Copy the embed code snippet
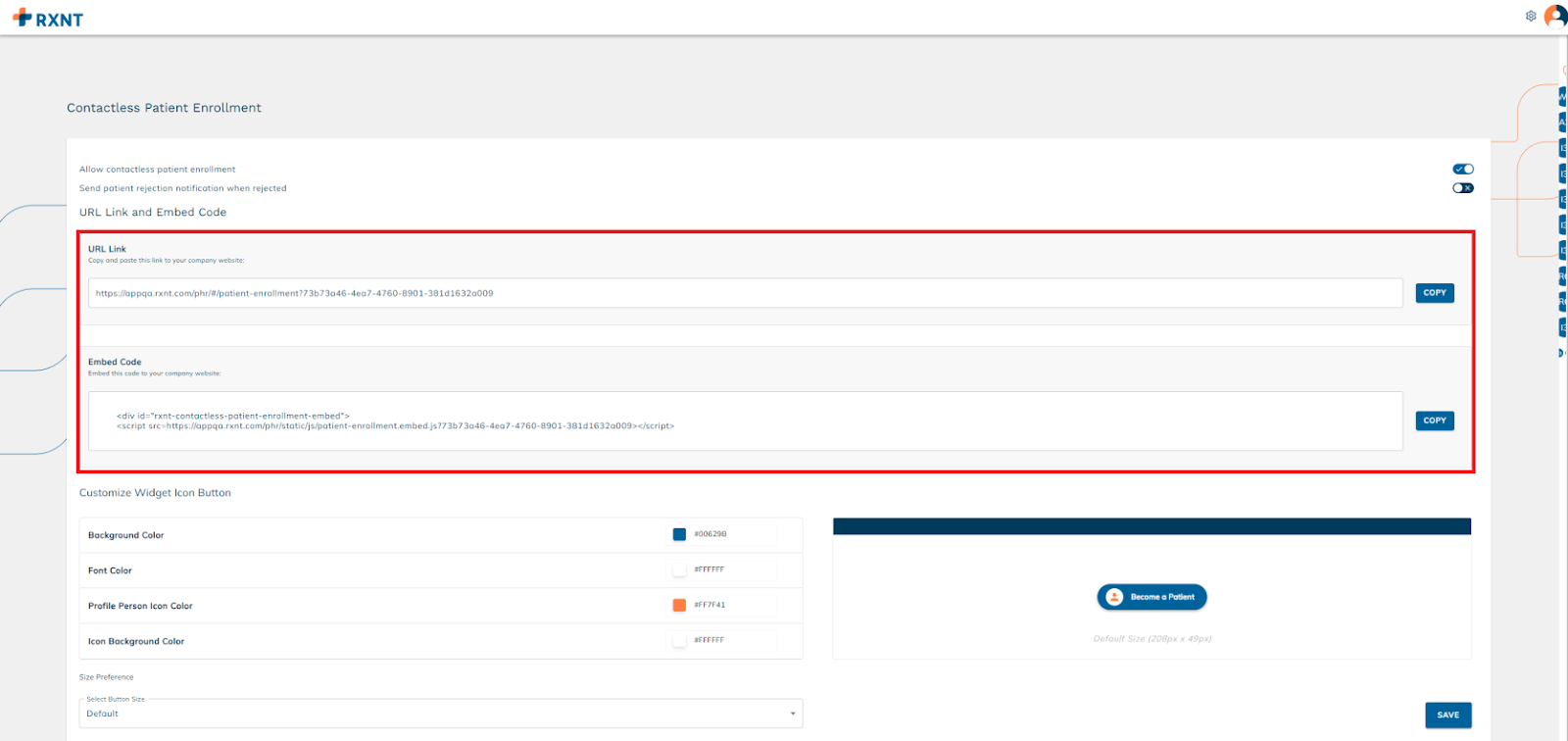Viewport: 1568px width, 741px height. pyautogui.click(x=1435, y=420)
